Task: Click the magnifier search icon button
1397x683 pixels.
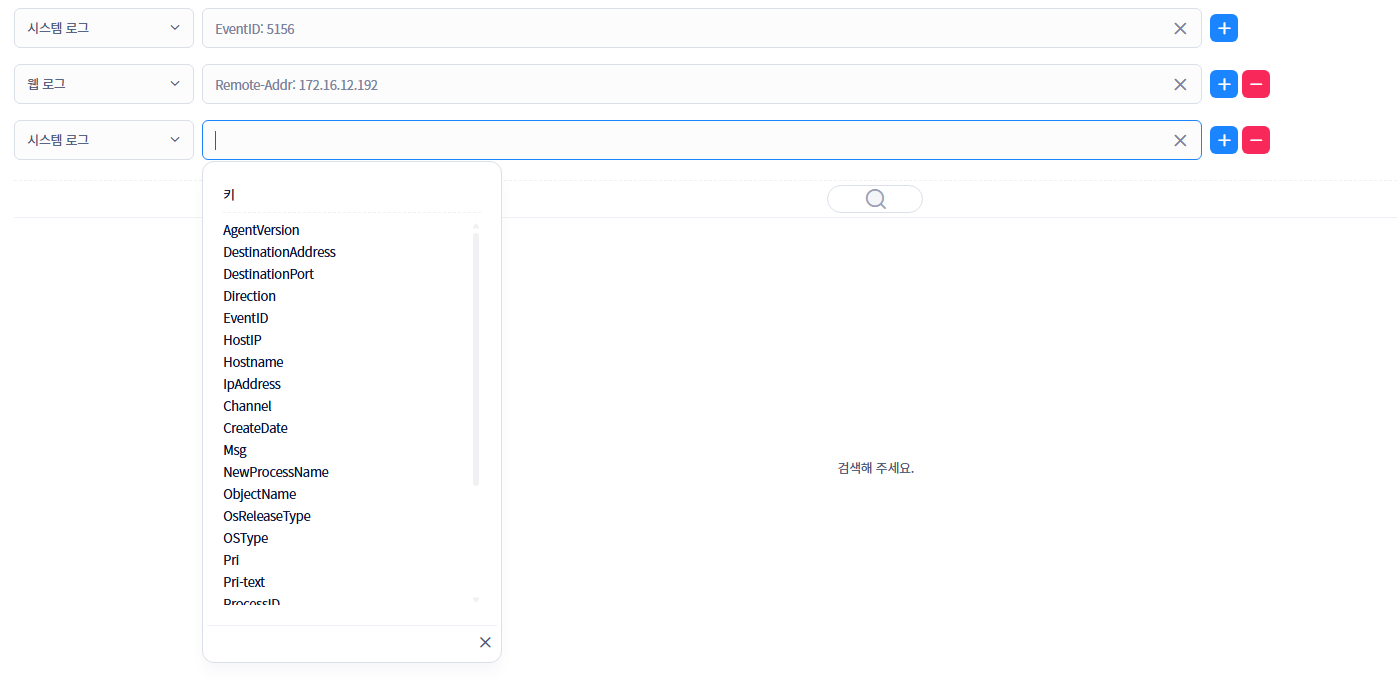Action: 875,199
